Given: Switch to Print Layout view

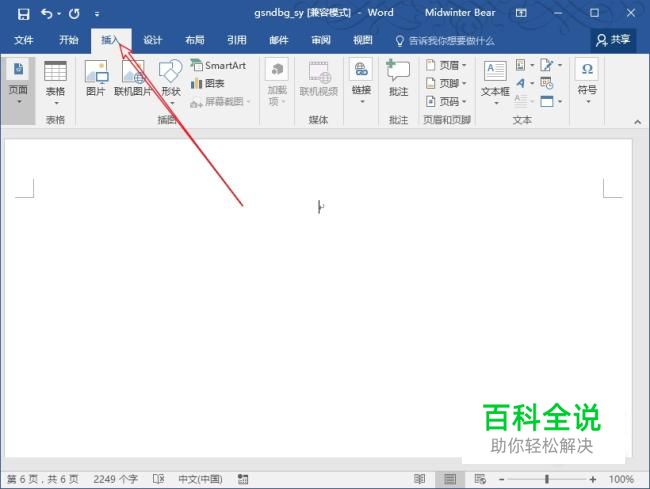Looking at the screenshot, I should tap(450, 479).
